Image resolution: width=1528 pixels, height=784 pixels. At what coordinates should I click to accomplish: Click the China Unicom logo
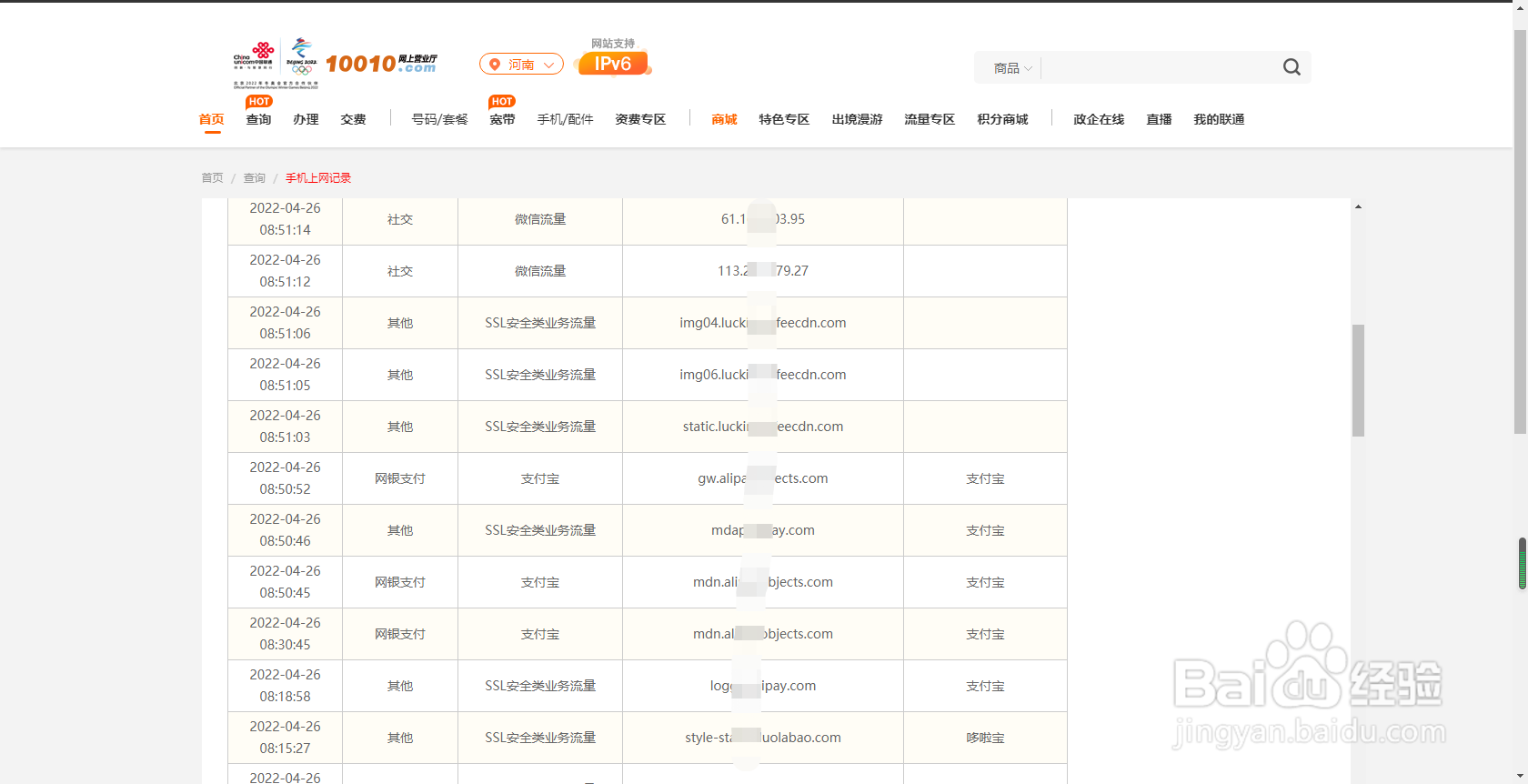tap(254, 57)
